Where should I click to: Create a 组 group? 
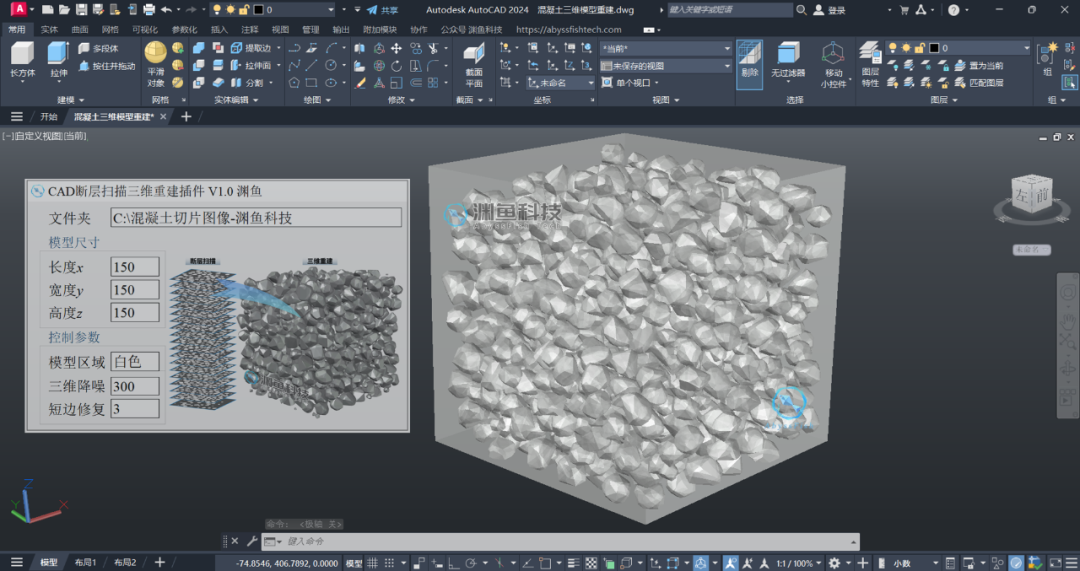pyautogui.click(x=1047, y=59)
